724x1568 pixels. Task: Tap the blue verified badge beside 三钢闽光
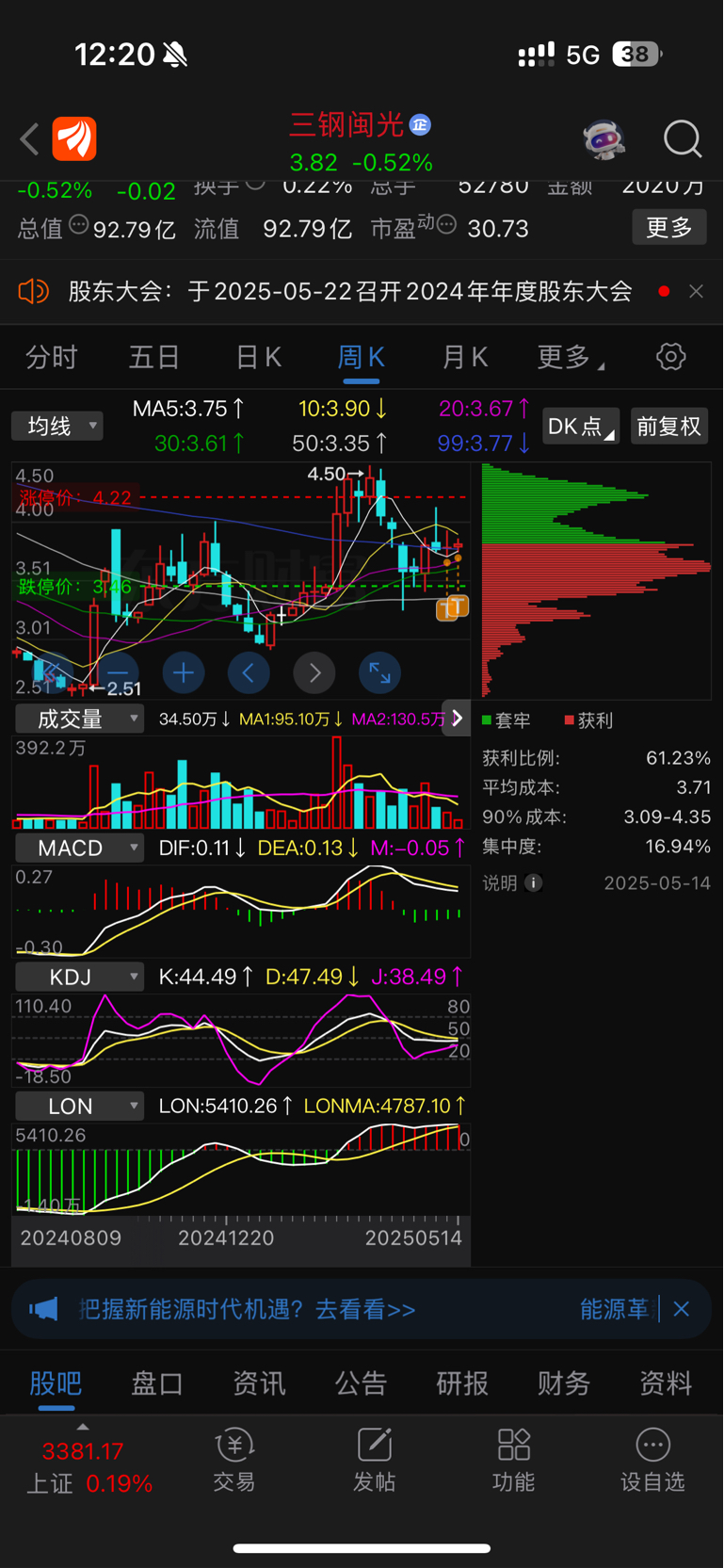coord(421,124)
